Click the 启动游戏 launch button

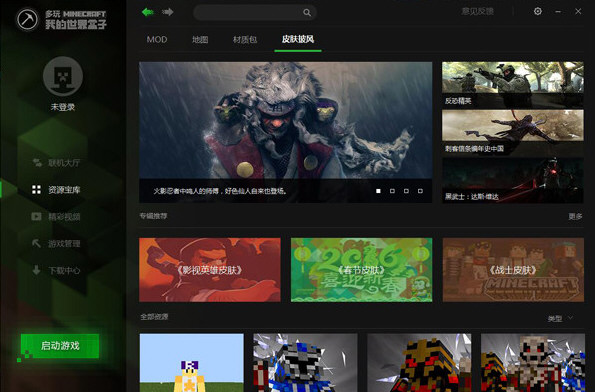[x=60, y=346]
